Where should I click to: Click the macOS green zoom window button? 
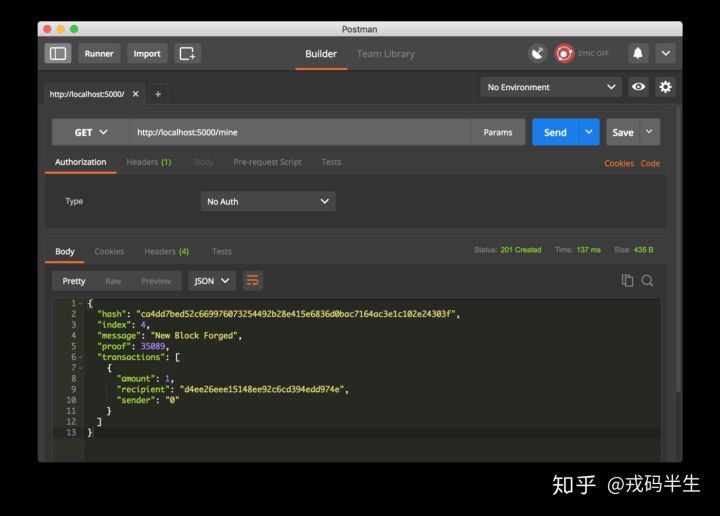pos(74,29)
